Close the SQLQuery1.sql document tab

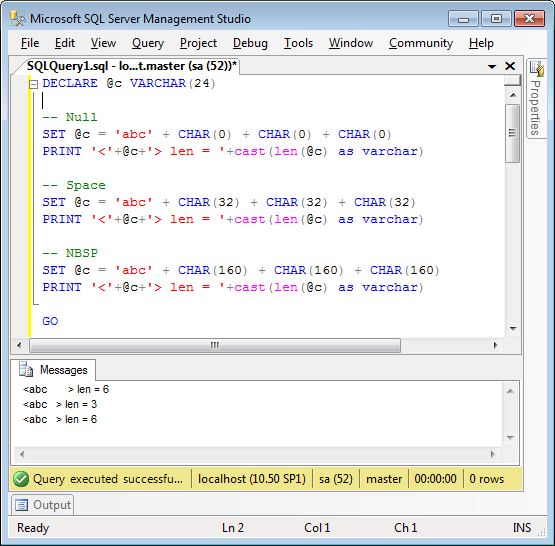pyautogui.click(x=510, y=66)
